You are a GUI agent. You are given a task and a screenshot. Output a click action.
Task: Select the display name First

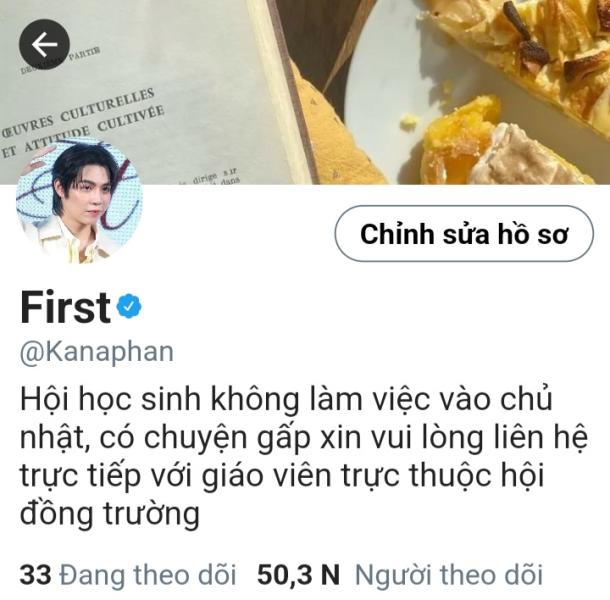click(65, 307)
